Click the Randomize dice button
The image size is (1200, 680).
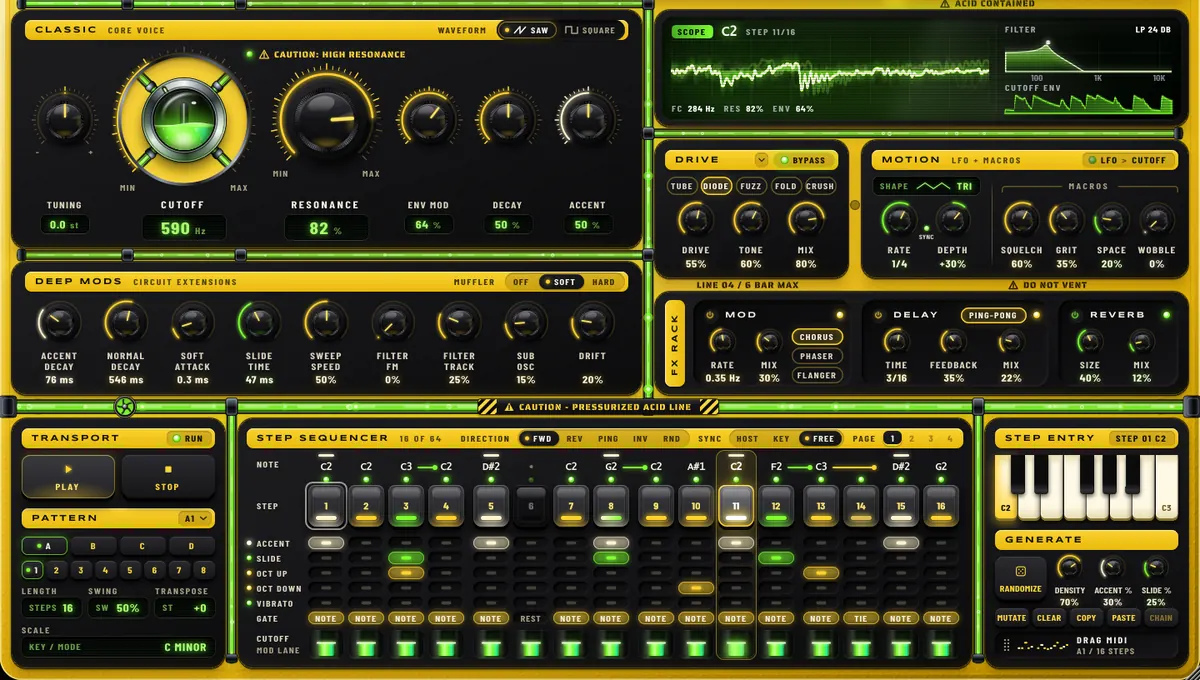coord(1020,576)
